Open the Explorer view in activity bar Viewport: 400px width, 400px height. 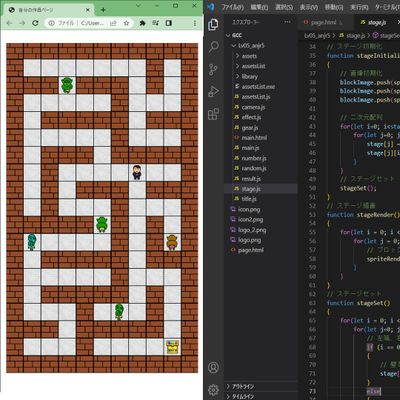tap(213, 25)
